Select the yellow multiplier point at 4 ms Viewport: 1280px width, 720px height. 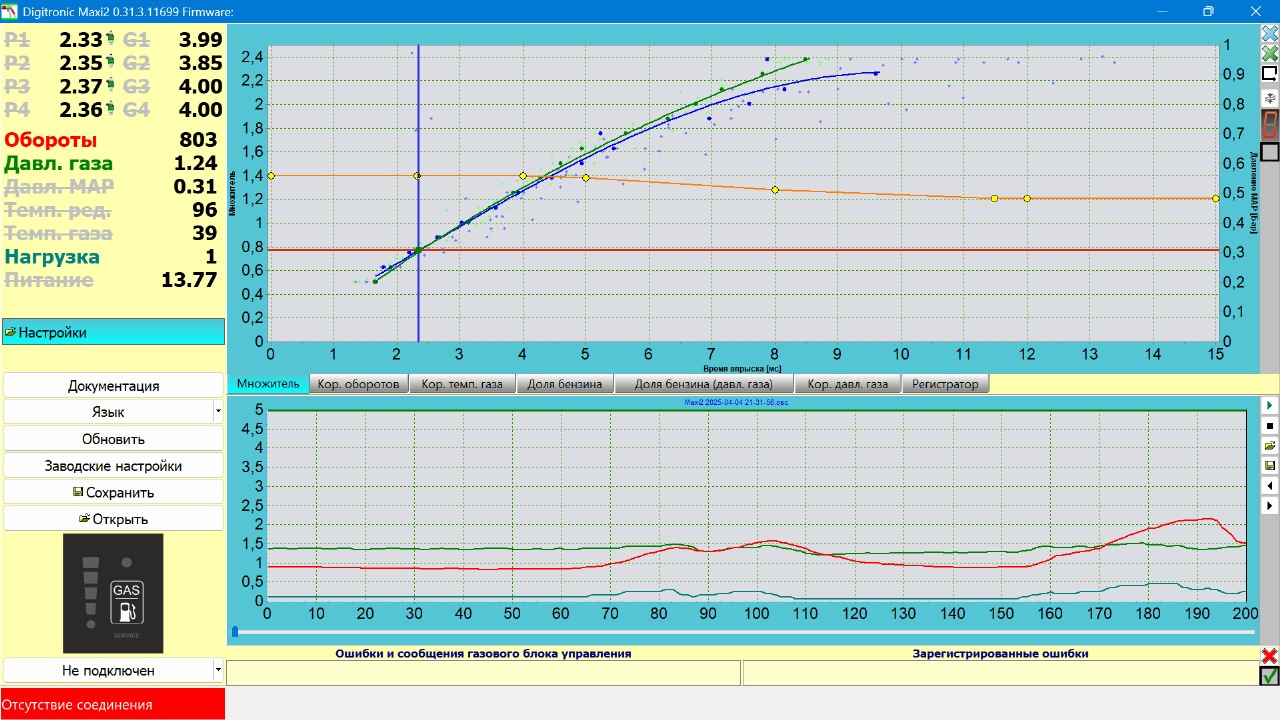click(x=523, y=176)
